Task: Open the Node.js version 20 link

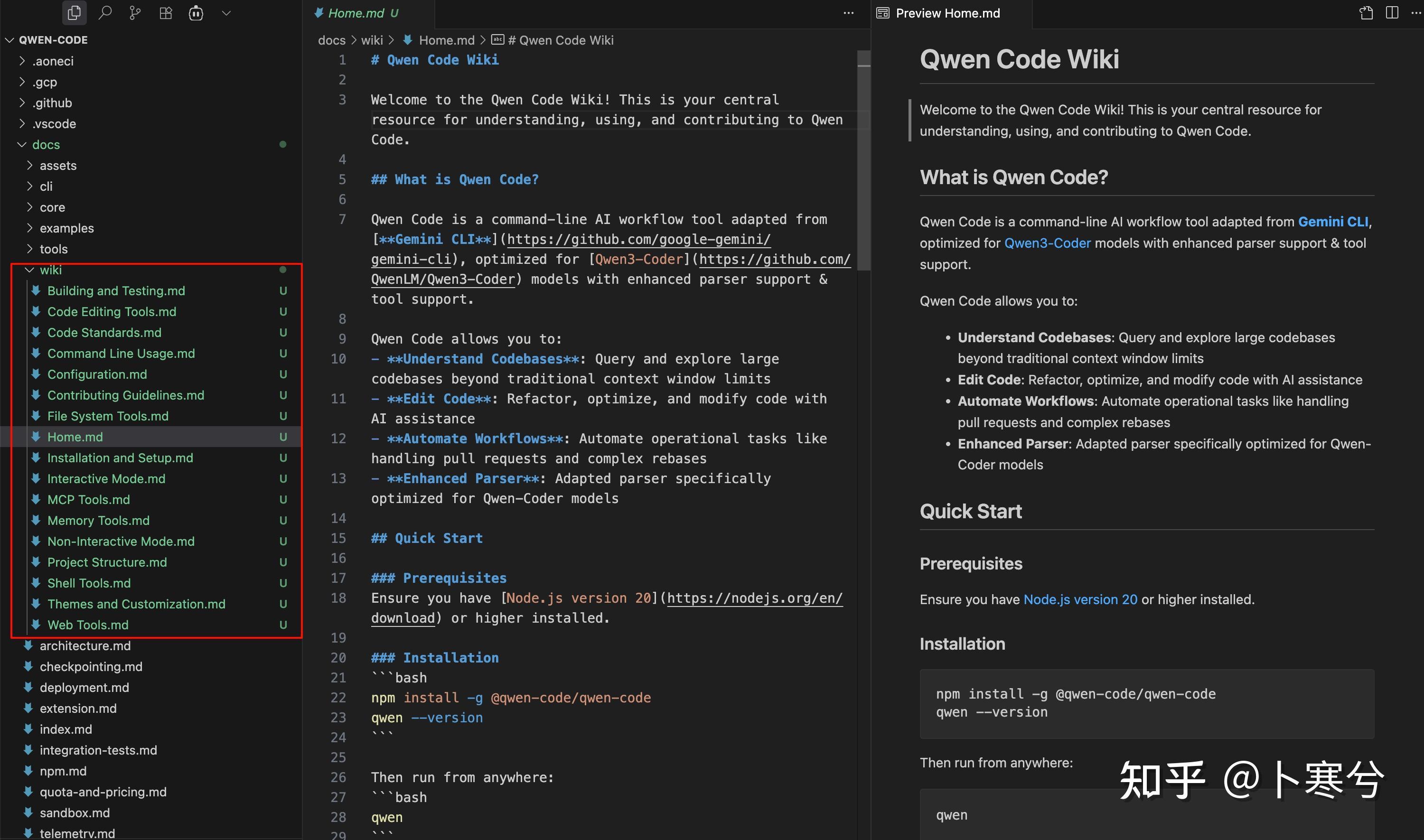Action: tap(1080, 599)
